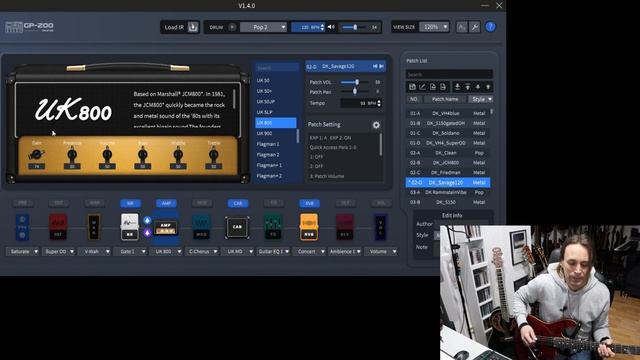Viewport: 640px width, 360px height.
Task: Toggle the NR module on/off button
Action: [130, 203]
